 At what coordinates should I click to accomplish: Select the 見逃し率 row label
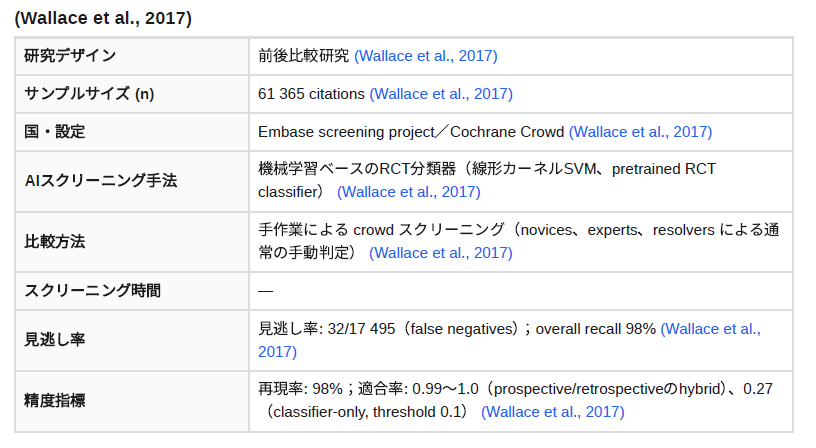pyautogui.click(x=55, y=340)
